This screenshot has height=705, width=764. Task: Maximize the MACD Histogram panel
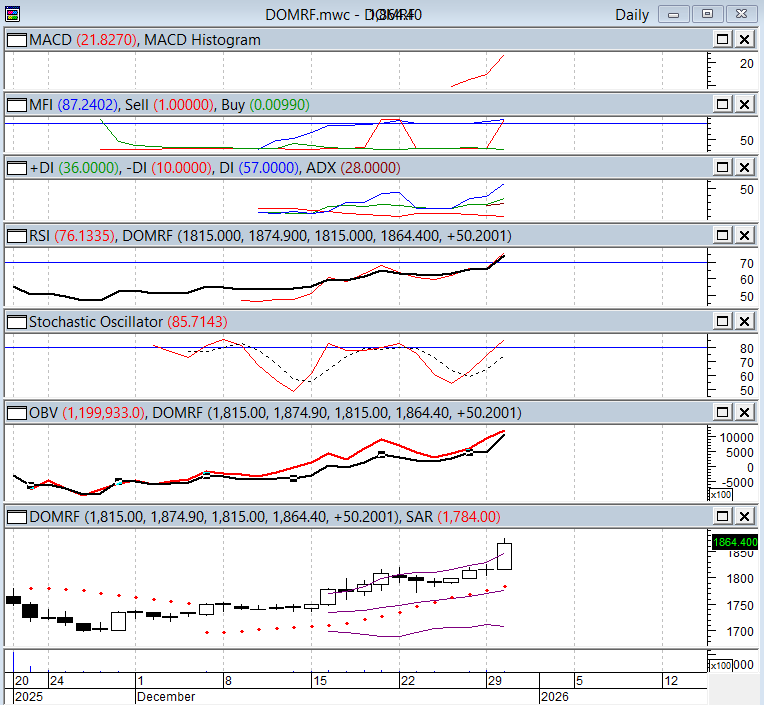pyautogui.click(x=722, y=39)
